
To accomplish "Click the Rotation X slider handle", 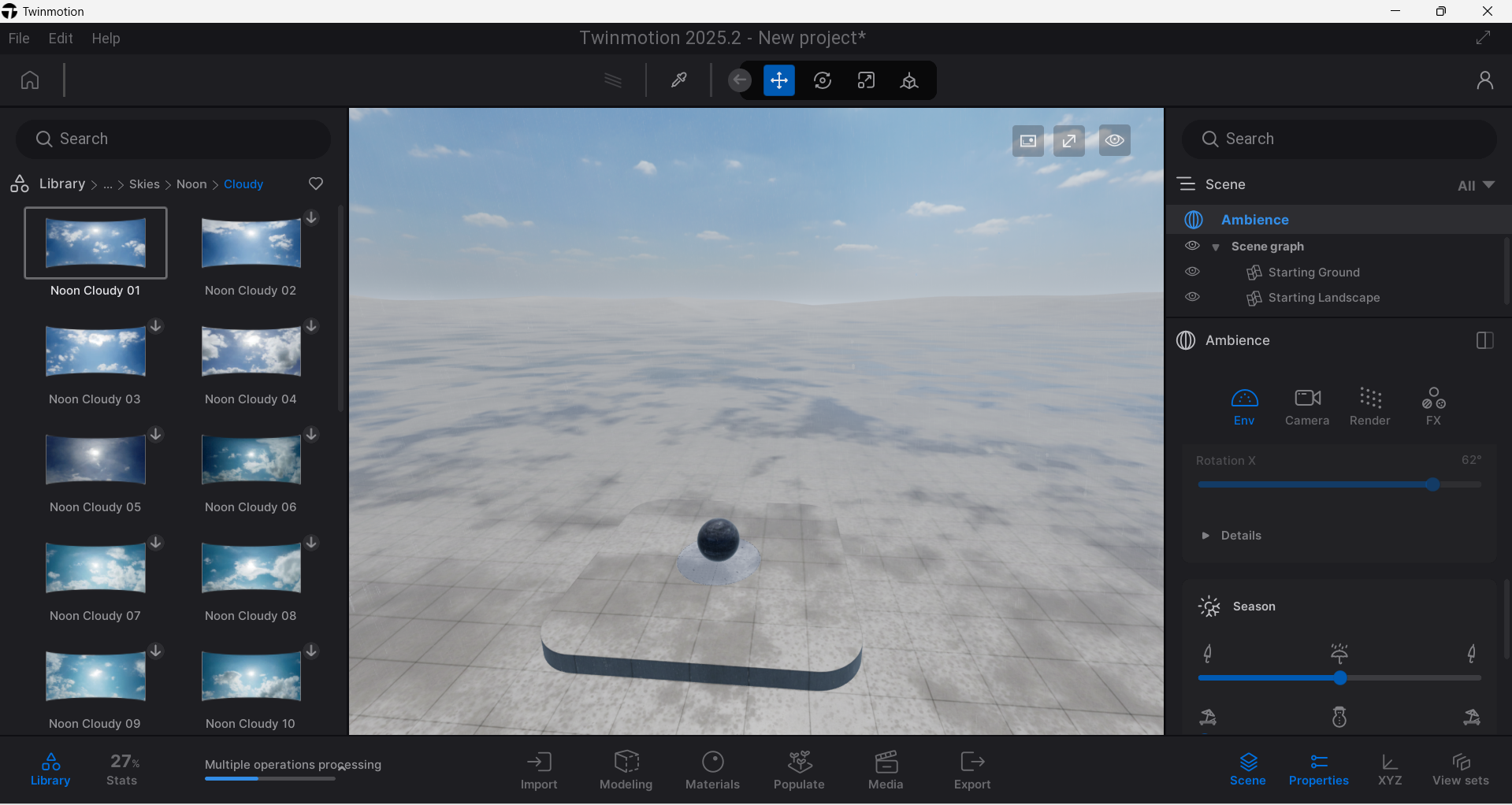I will [x=1432, y=484].
